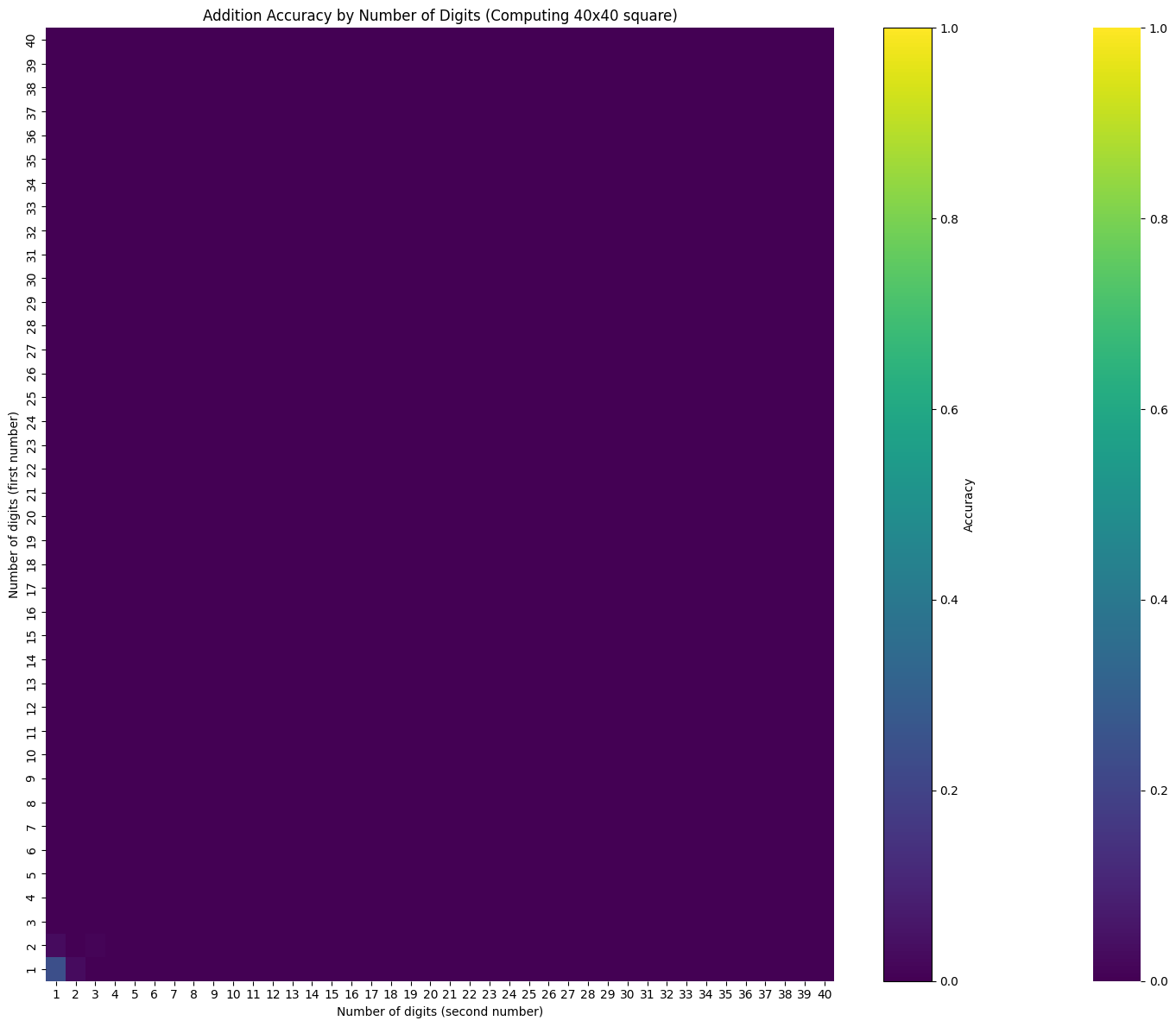Click the y-axis tick label "35"
This screenshot has width=1176, height=1027.
pyautogui.click(x=32, y=160)
